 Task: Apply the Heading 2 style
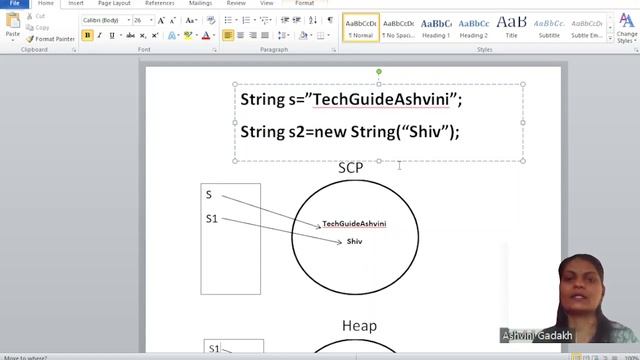[473, 27]
